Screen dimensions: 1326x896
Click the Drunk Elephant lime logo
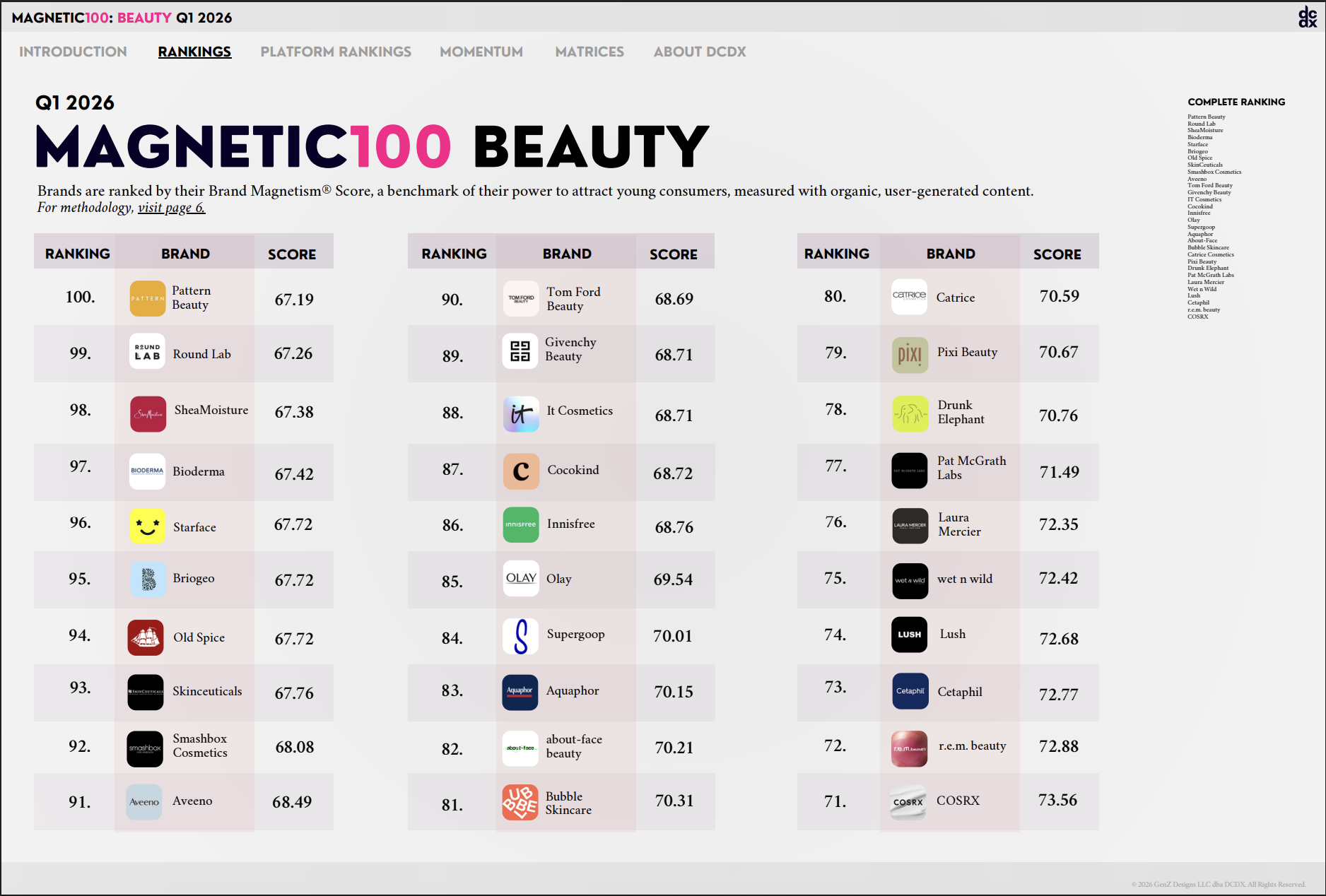click(x=910, y=413)
